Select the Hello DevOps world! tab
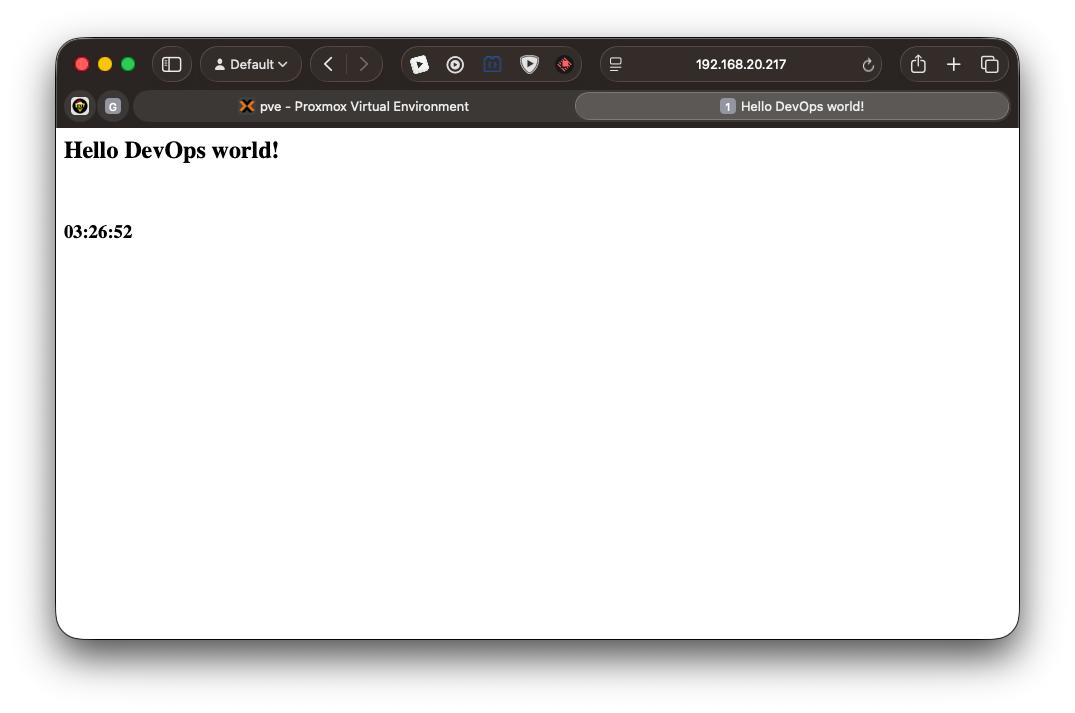 (x=792, y=106)
